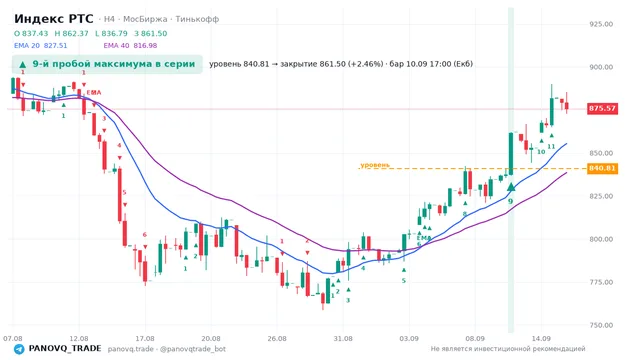
Task: Click the close value "З 861.50"
Action: click(x=151, y=33)
